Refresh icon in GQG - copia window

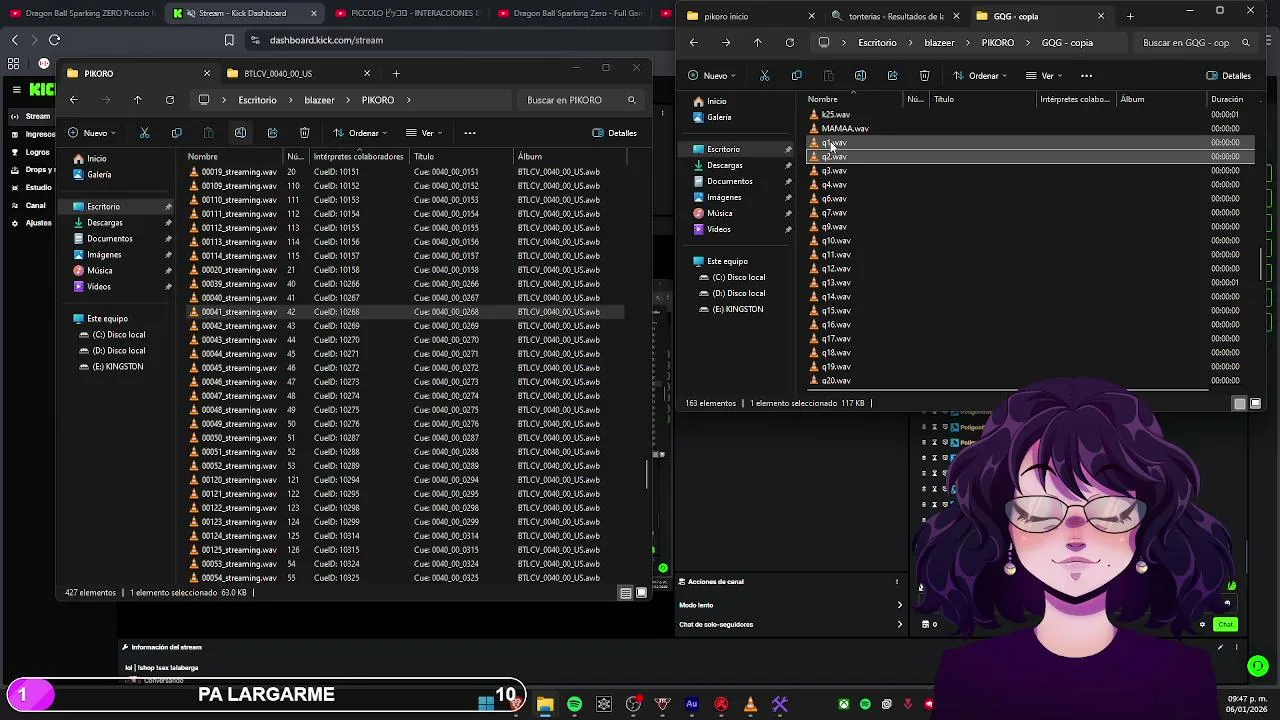coord(790,43)
